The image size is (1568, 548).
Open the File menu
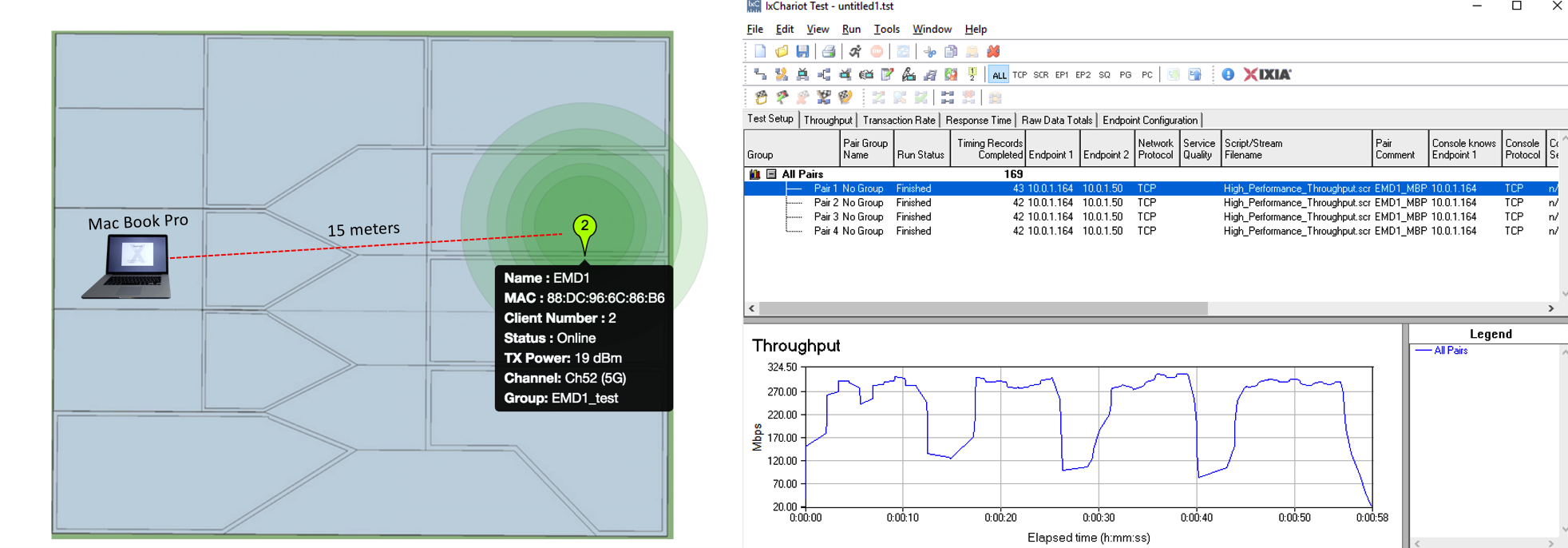(754, 29)
